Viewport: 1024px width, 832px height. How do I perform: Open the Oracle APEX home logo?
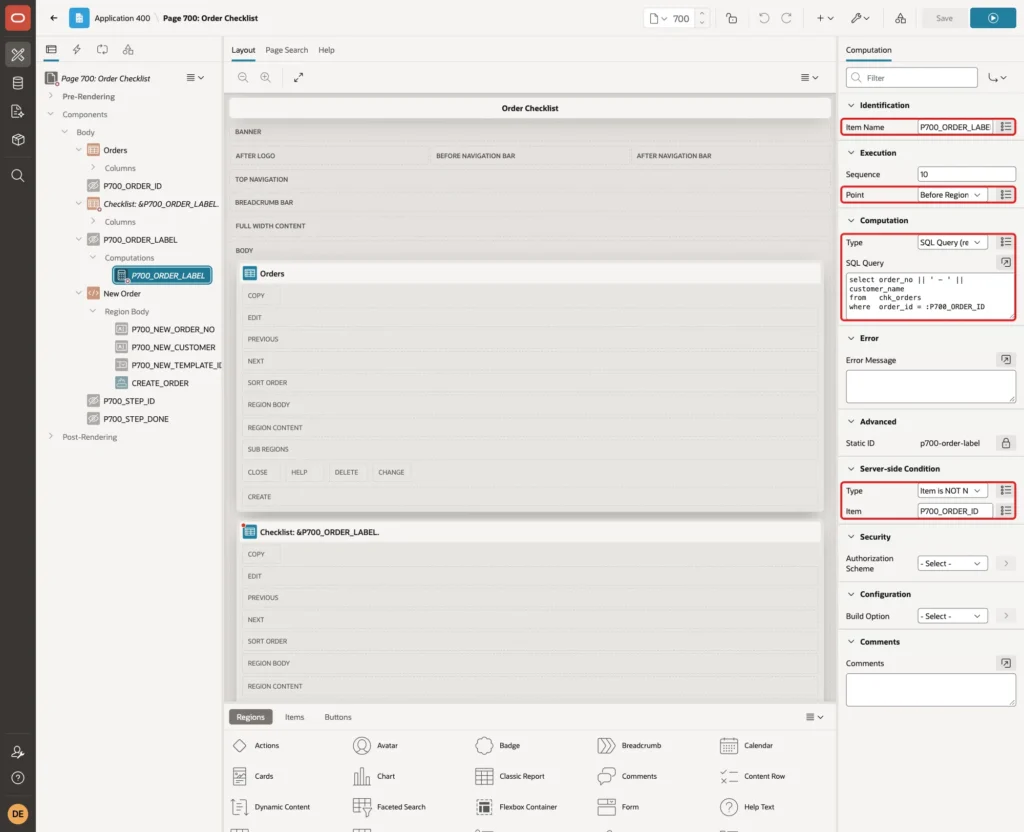point(18,18)
